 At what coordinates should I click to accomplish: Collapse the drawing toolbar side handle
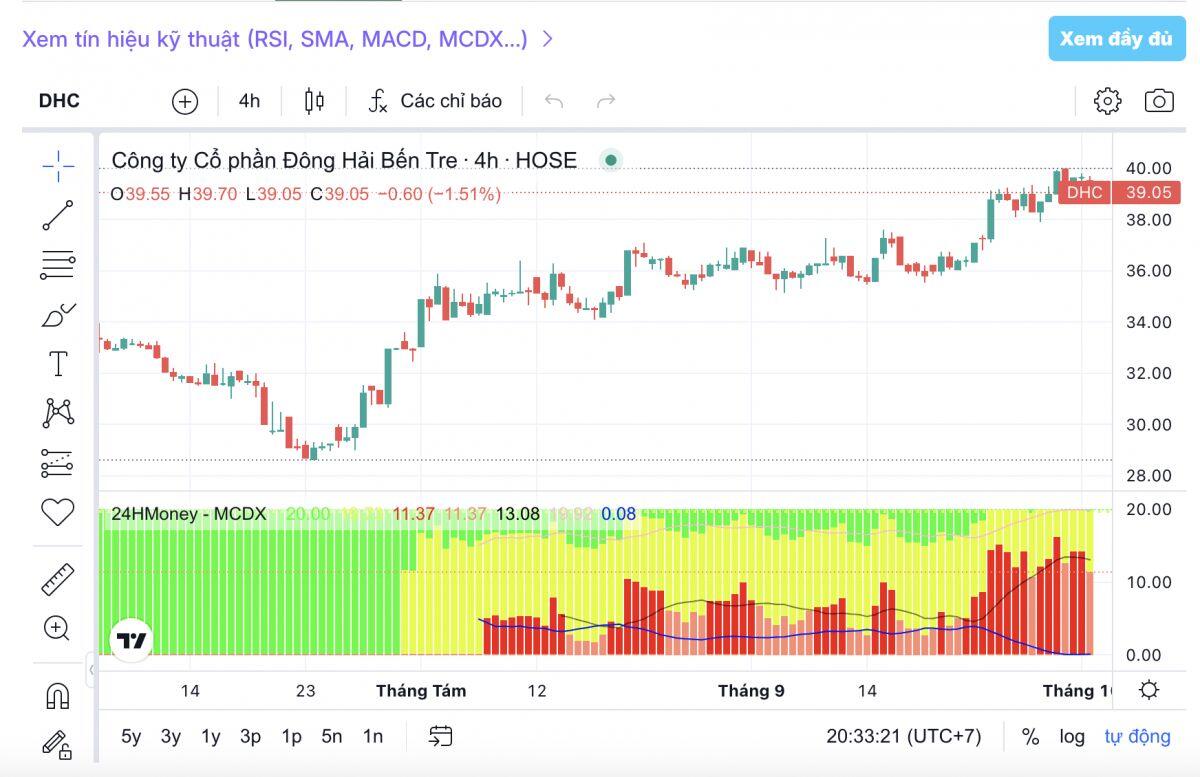coord(91,669)
